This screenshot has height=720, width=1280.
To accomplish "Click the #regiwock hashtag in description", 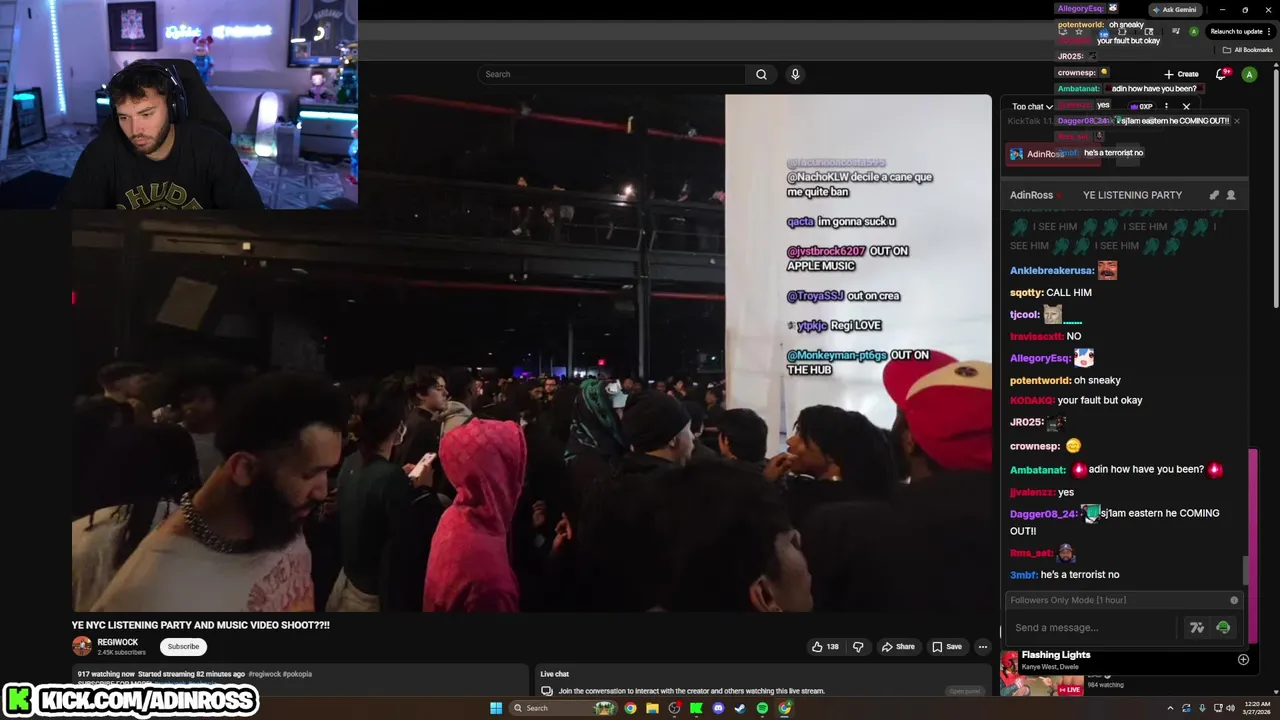I will 264,674.
